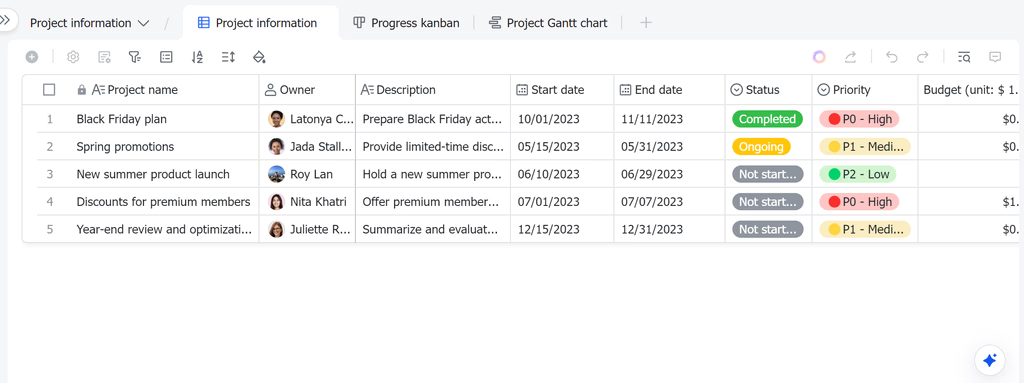Open the filter icon in toolbar
The width and height of the screenshot is (1024, 383).
[x=135, y=58]
